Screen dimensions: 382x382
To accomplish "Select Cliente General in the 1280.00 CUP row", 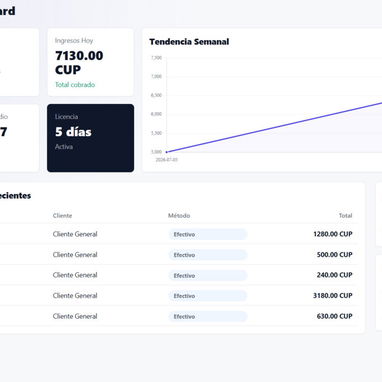I will click(75, 234).
